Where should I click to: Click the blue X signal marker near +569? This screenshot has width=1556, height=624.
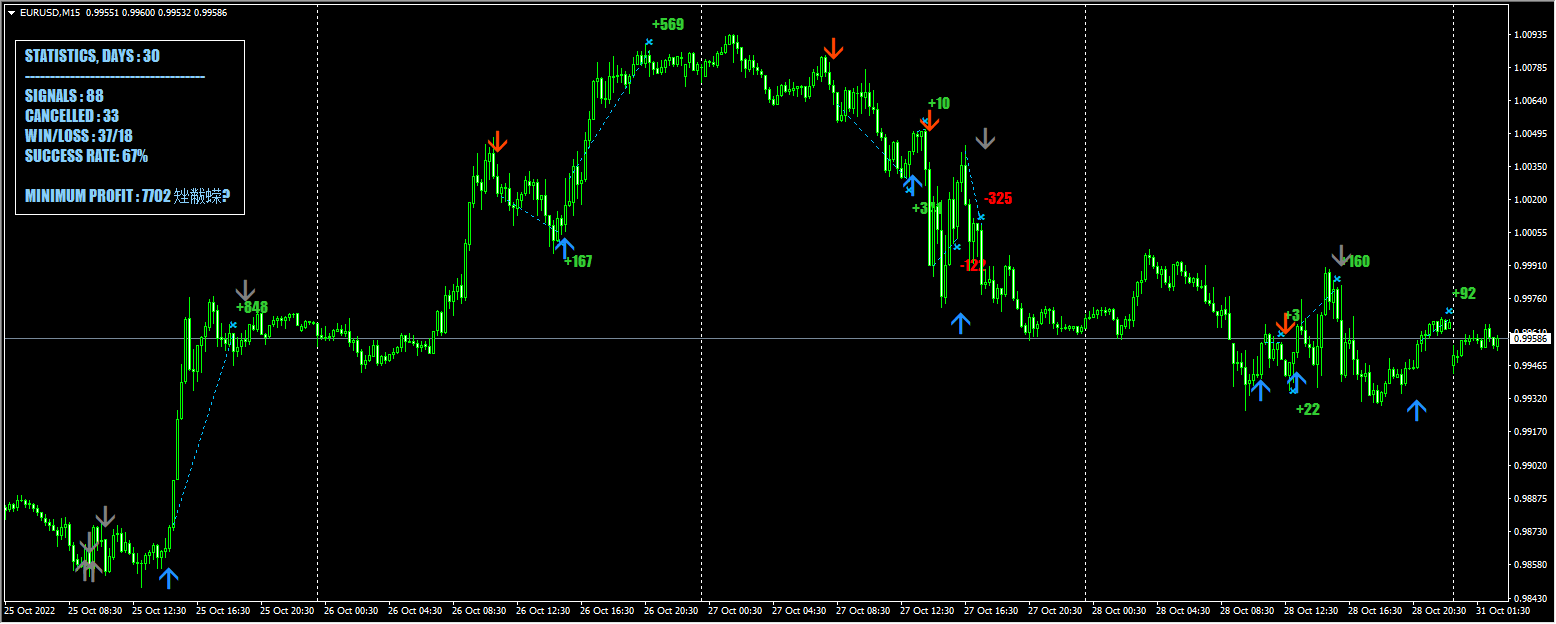(648, 44)
